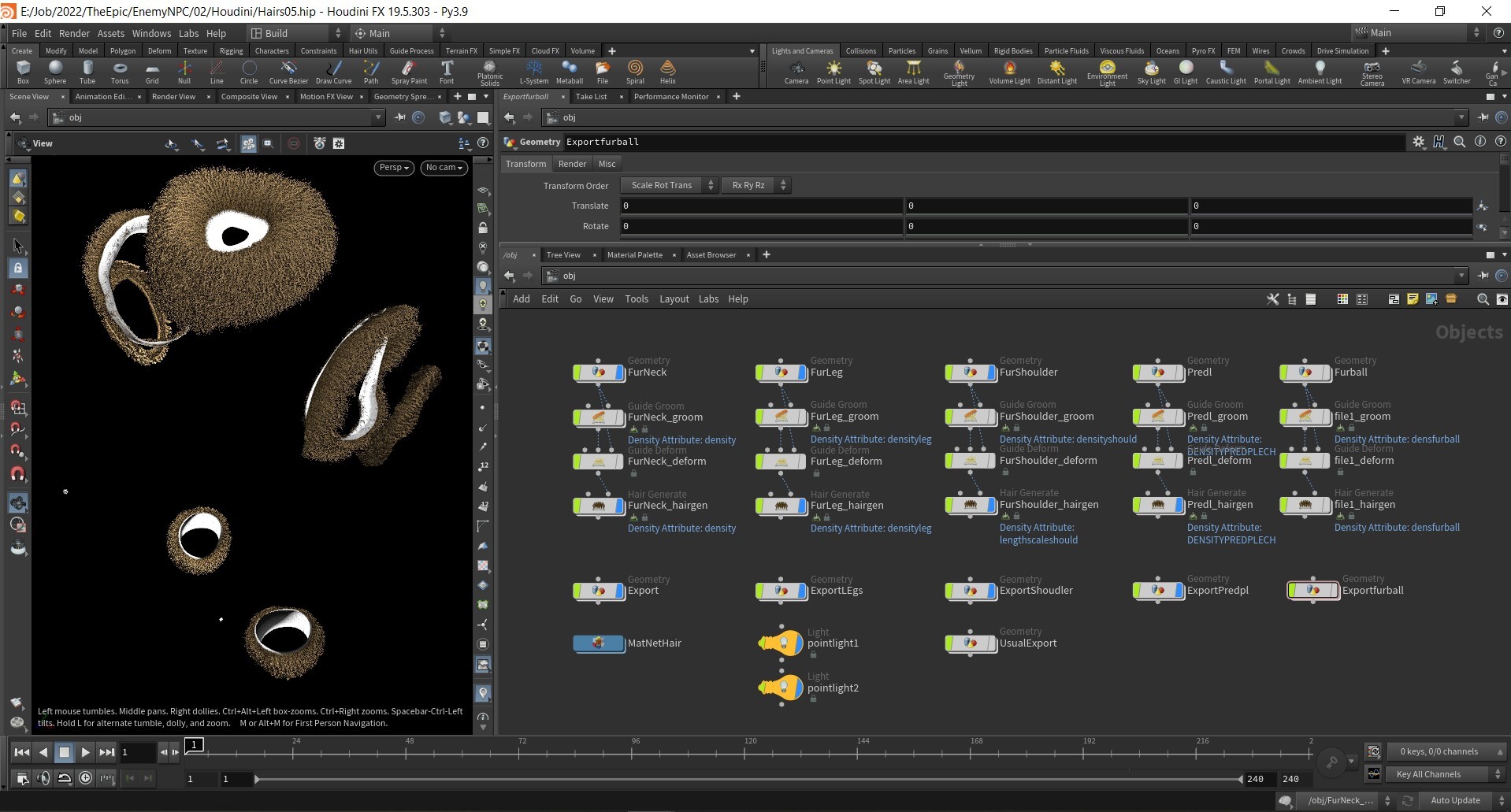Open the Render menu
1511x812 pixels.
pyautogui.click(x=74, y=33)
